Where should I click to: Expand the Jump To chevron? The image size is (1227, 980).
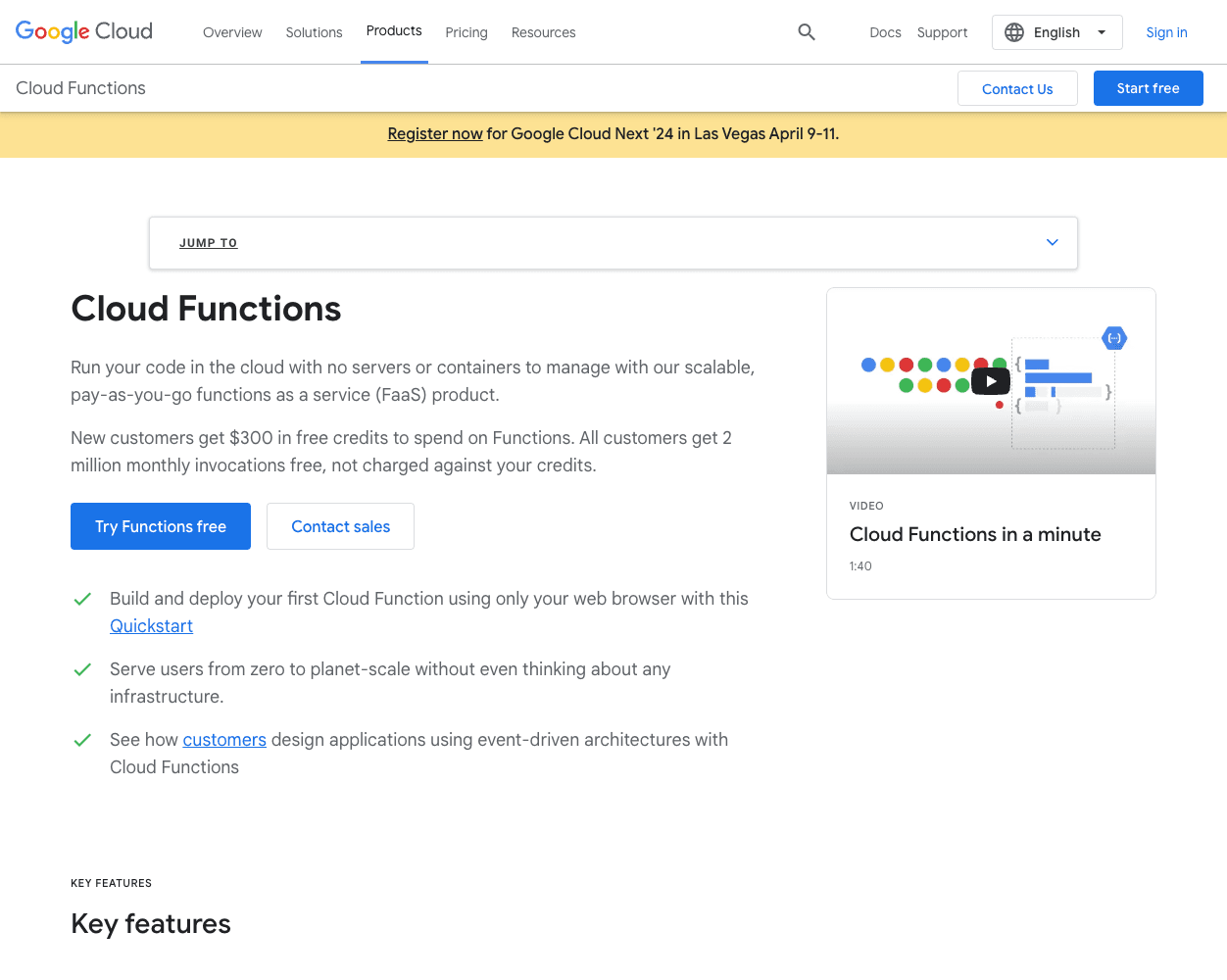pyautogui.click(x=1053, y=242)
